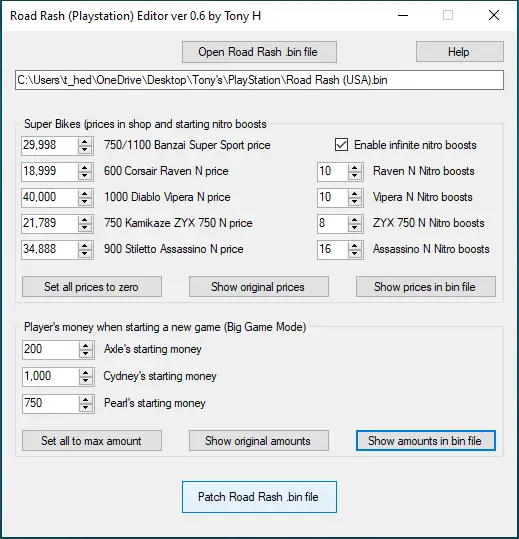Increase the Banzai Super Sport price
519x539 pixels.
[x=85, y=142]
